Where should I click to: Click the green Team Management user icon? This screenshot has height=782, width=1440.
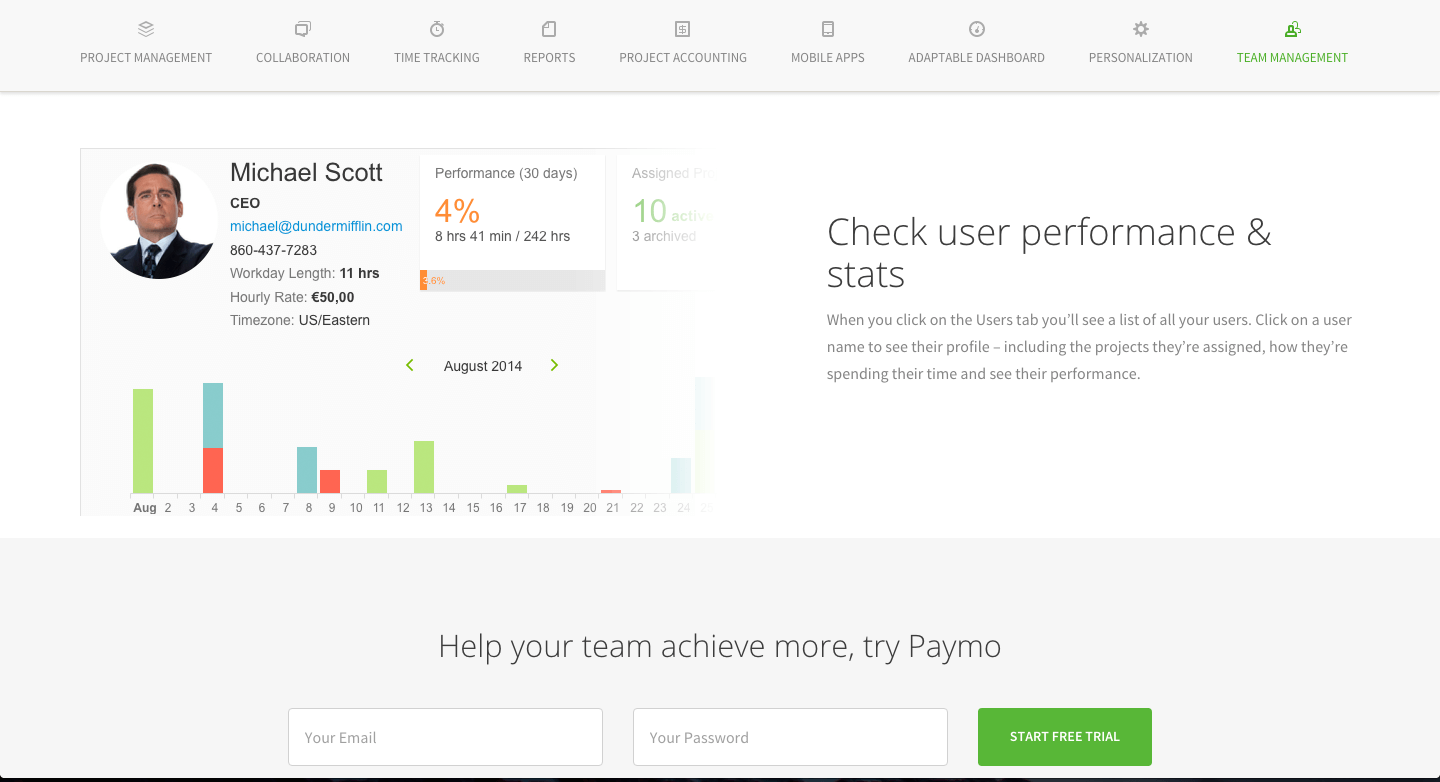1292,29
